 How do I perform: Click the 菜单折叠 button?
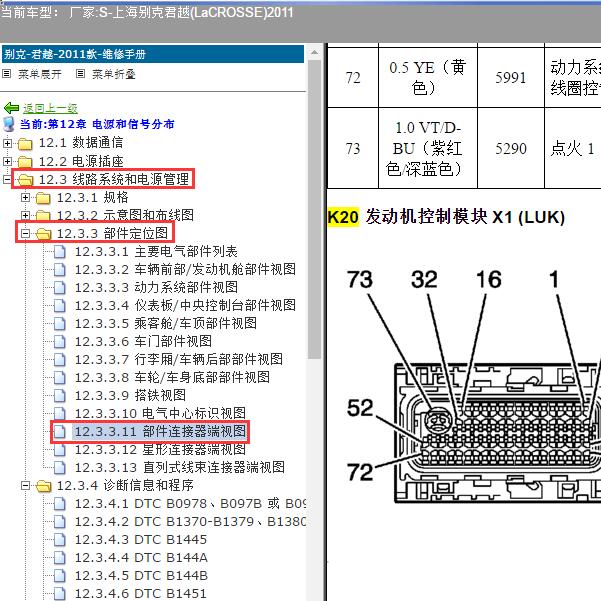(114, 74)
